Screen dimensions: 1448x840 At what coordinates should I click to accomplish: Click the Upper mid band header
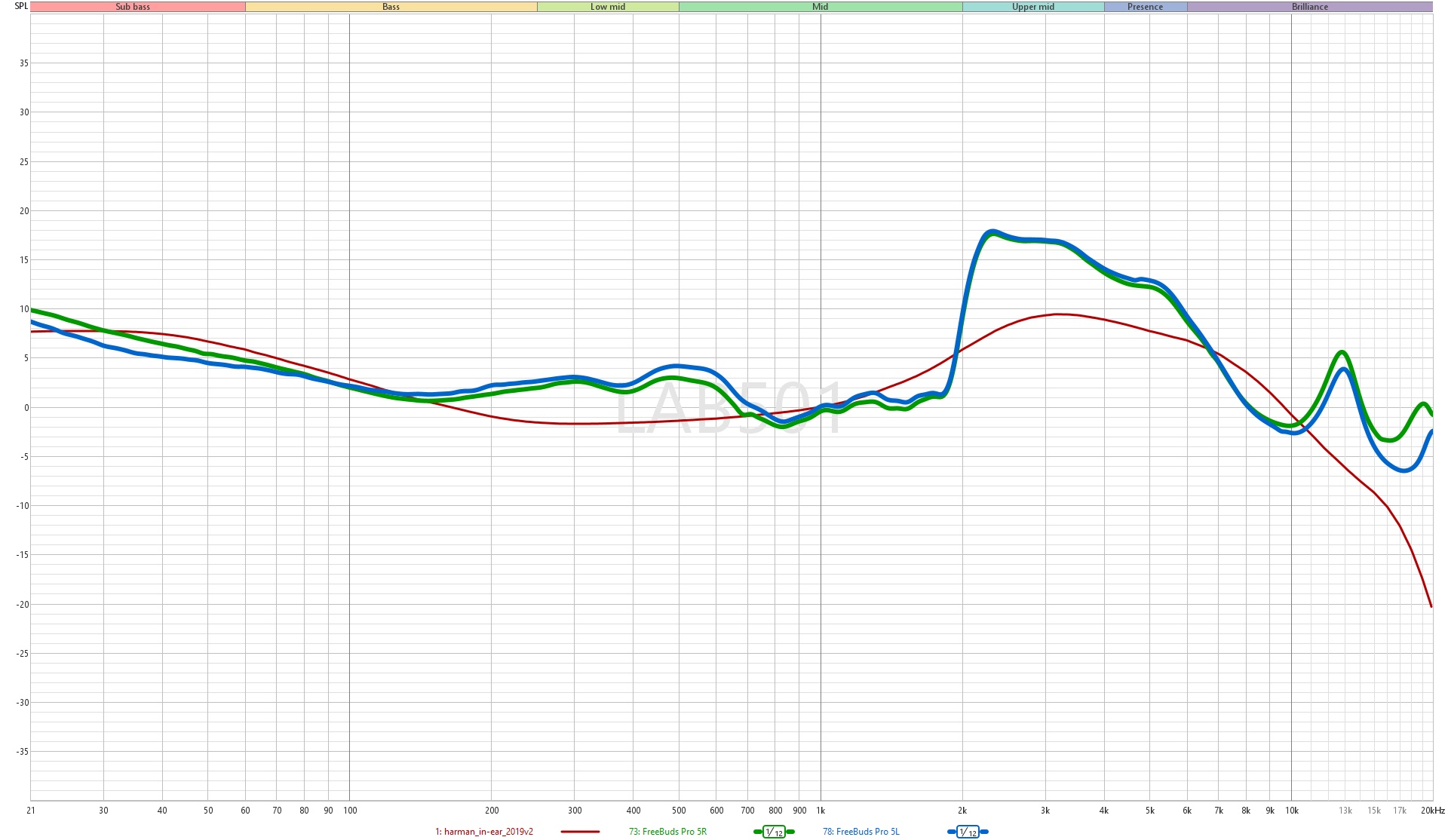(1032, 7)
